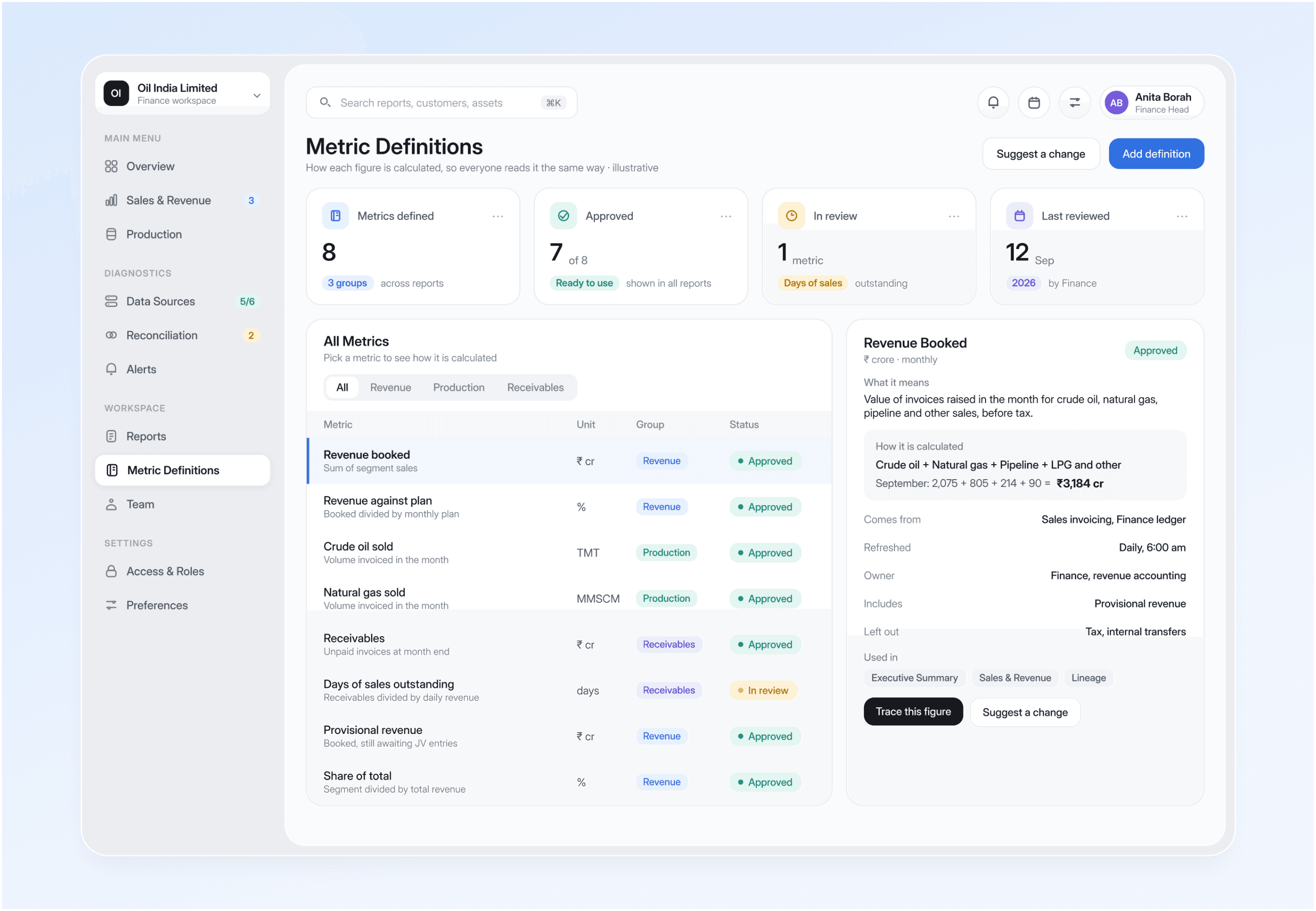Screen dimensions: 1316x911
Task: Open Reports in the sidebar
Action: click(x=183, y=436)
